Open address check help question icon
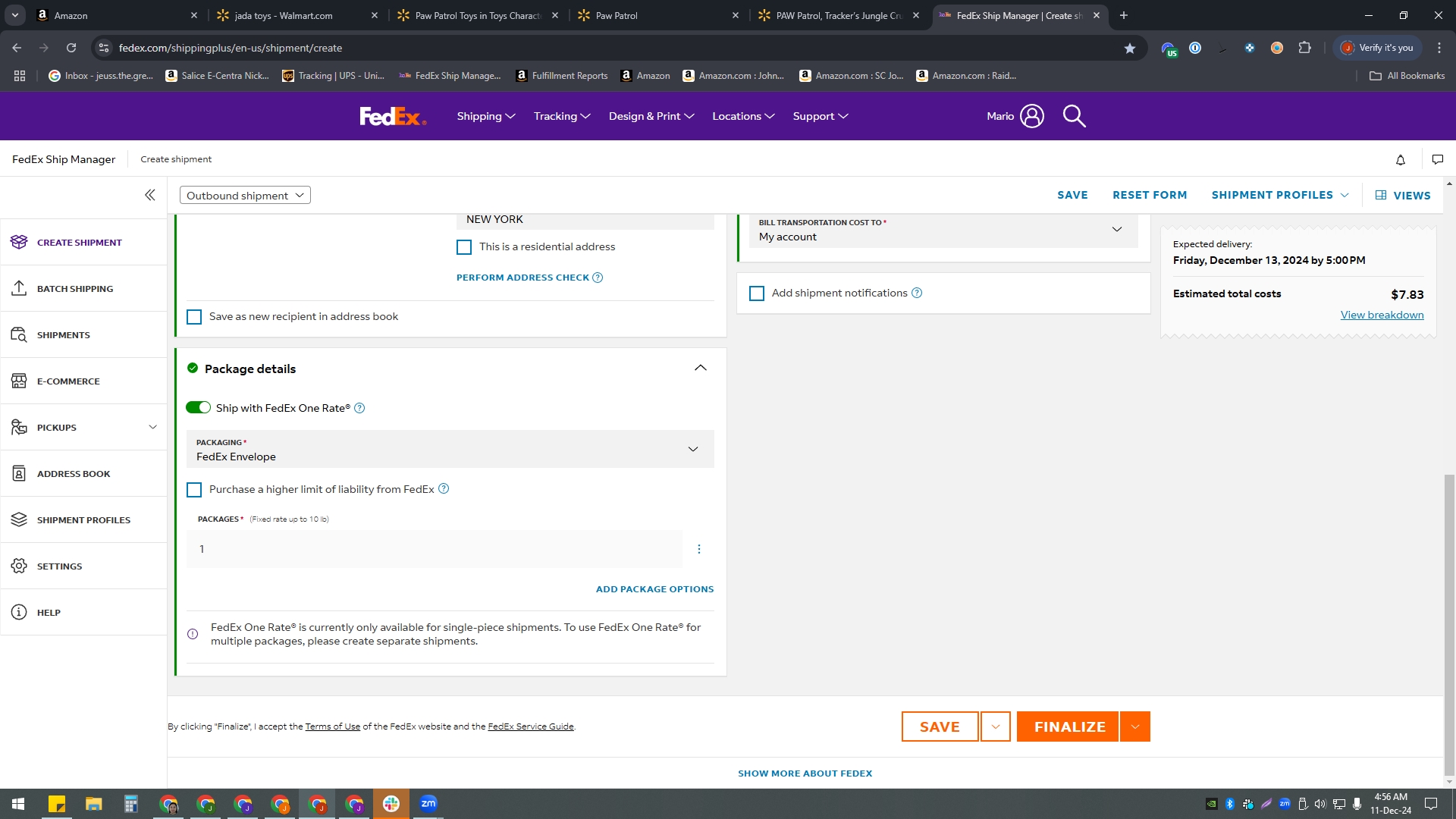The image size is (1456, 819). point(598,278)
